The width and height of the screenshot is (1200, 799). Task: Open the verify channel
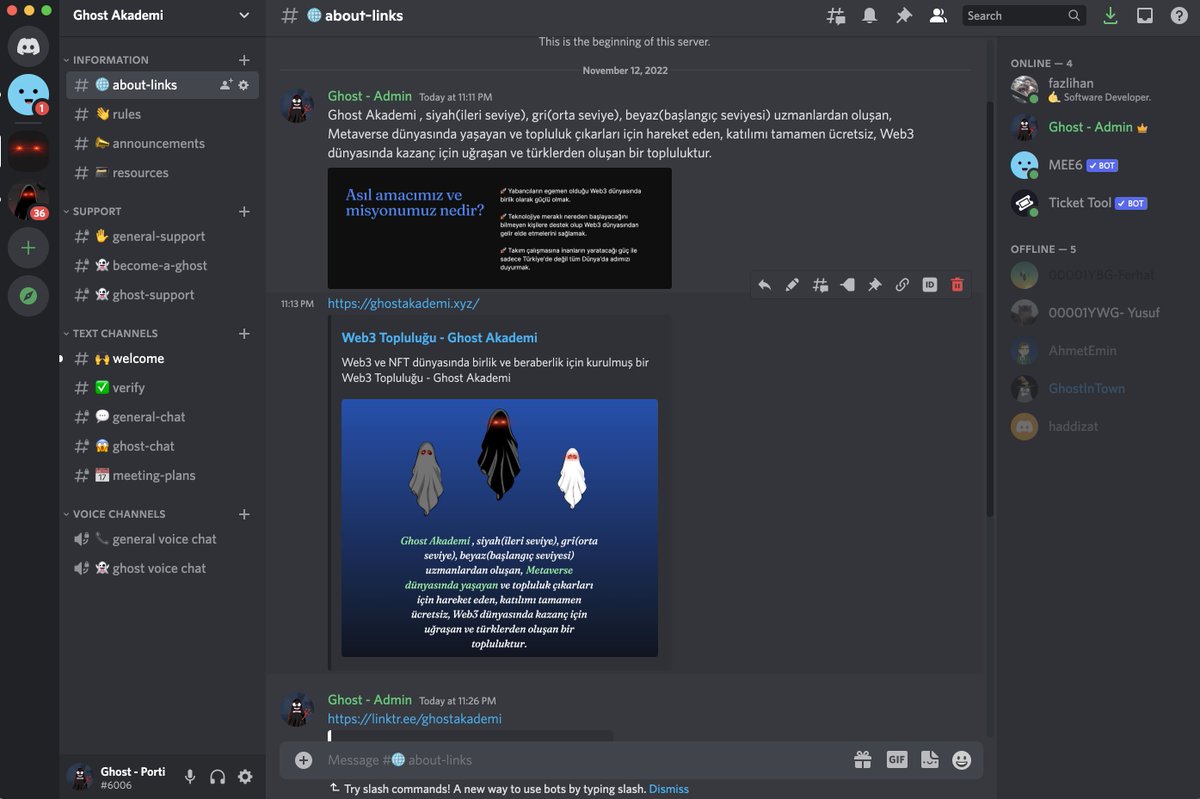(x=162, y=387)
